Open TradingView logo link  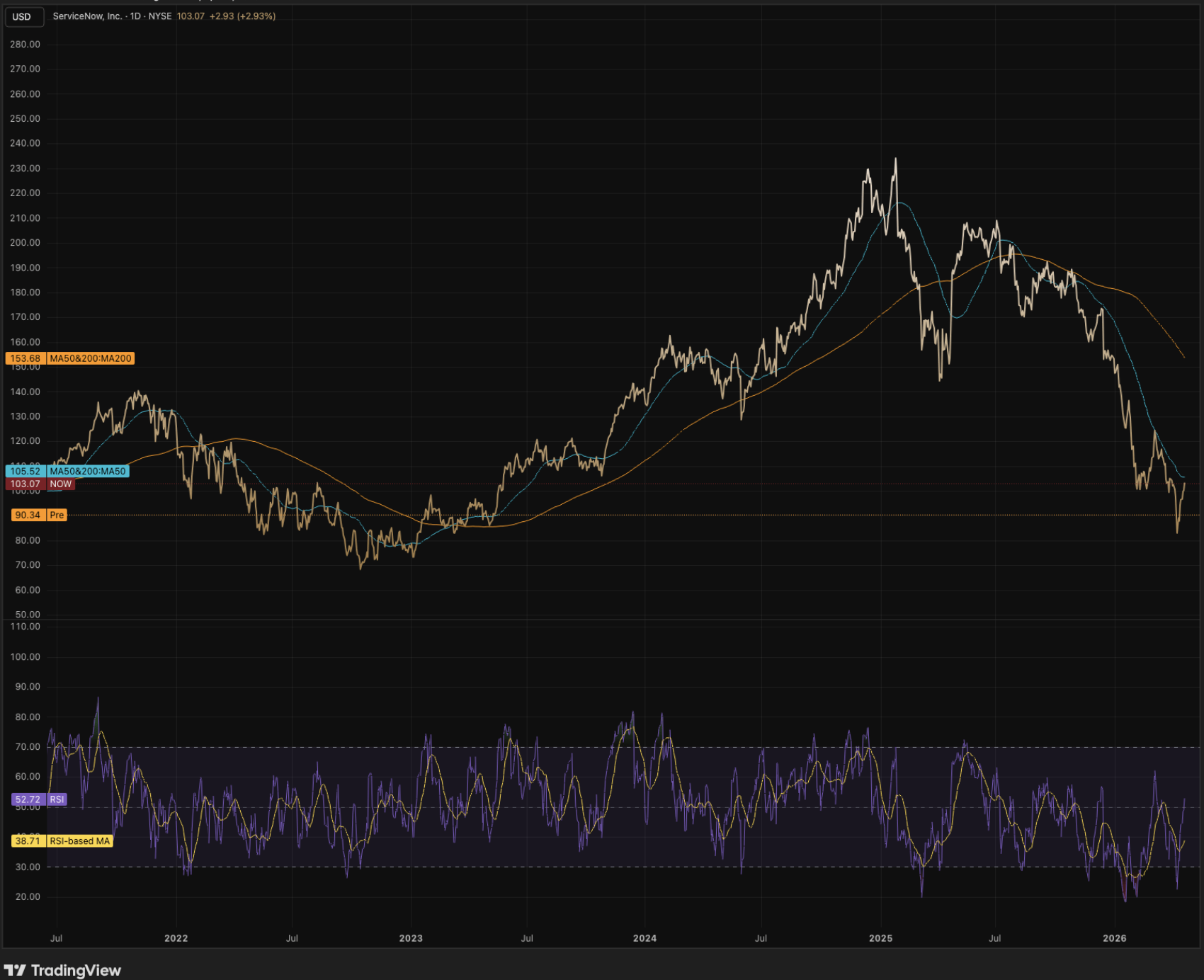coord(62,970)
